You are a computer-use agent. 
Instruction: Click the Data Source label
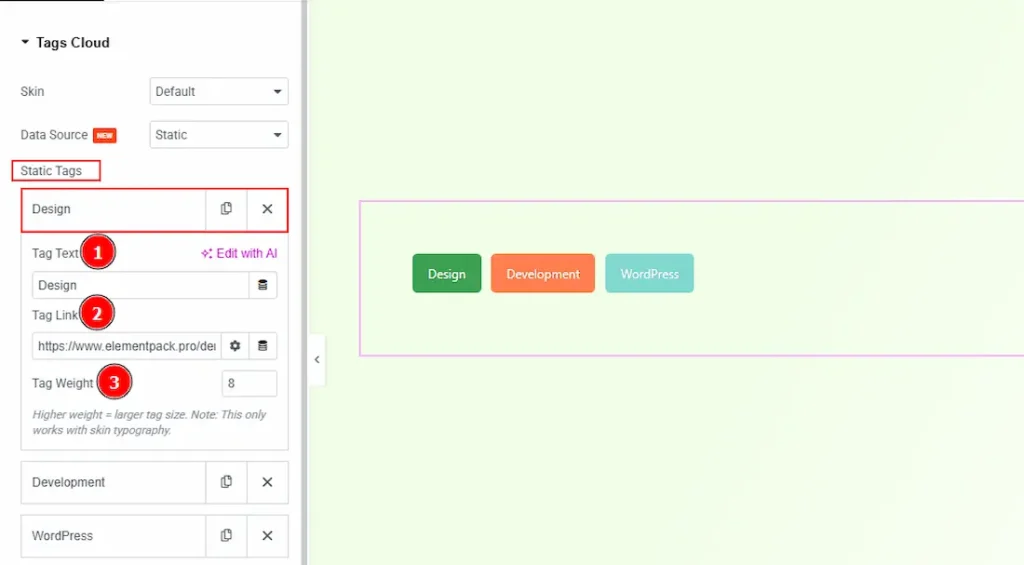[54, 135]
